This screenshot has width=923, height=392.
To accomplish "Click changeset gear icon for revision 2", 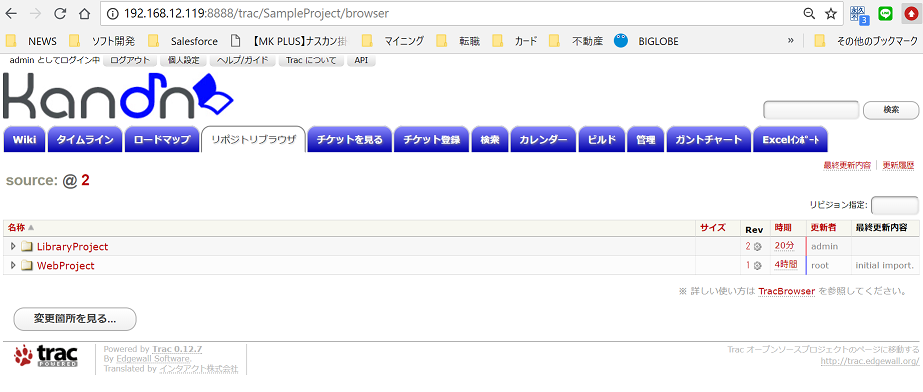I will [758, 247].
